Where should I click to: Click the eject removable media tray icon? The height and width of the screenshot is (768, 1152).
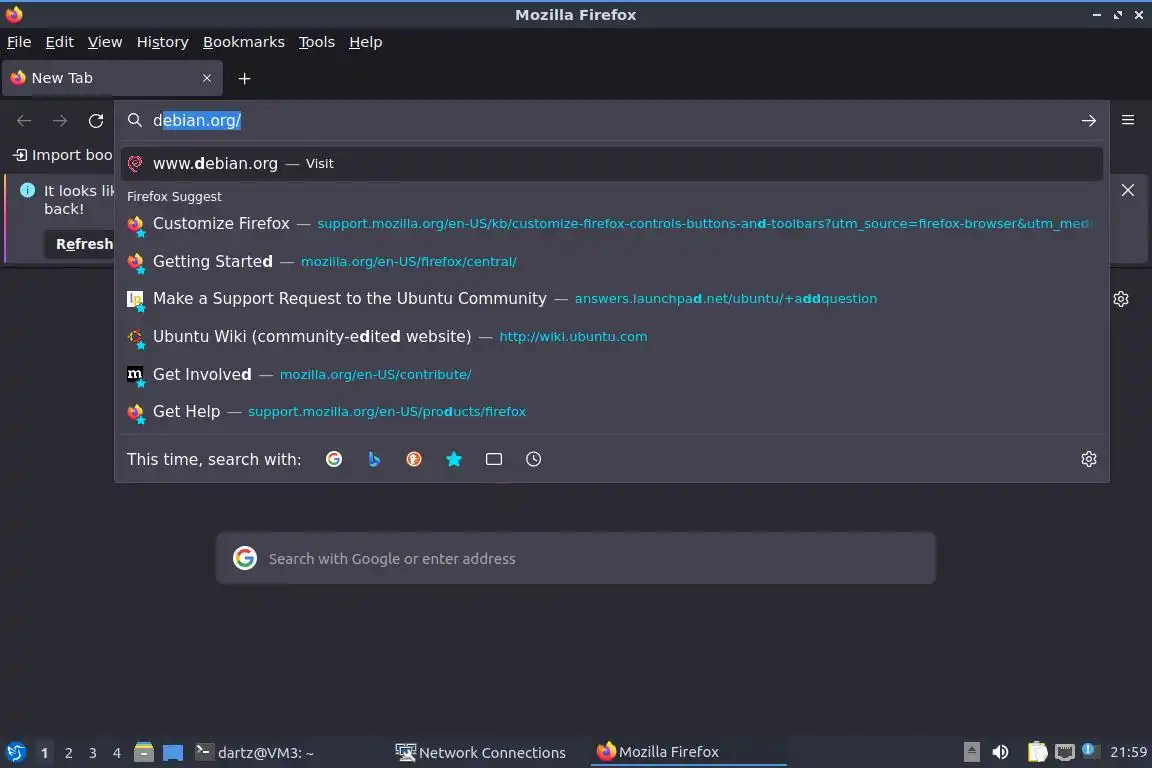point(971,752)
